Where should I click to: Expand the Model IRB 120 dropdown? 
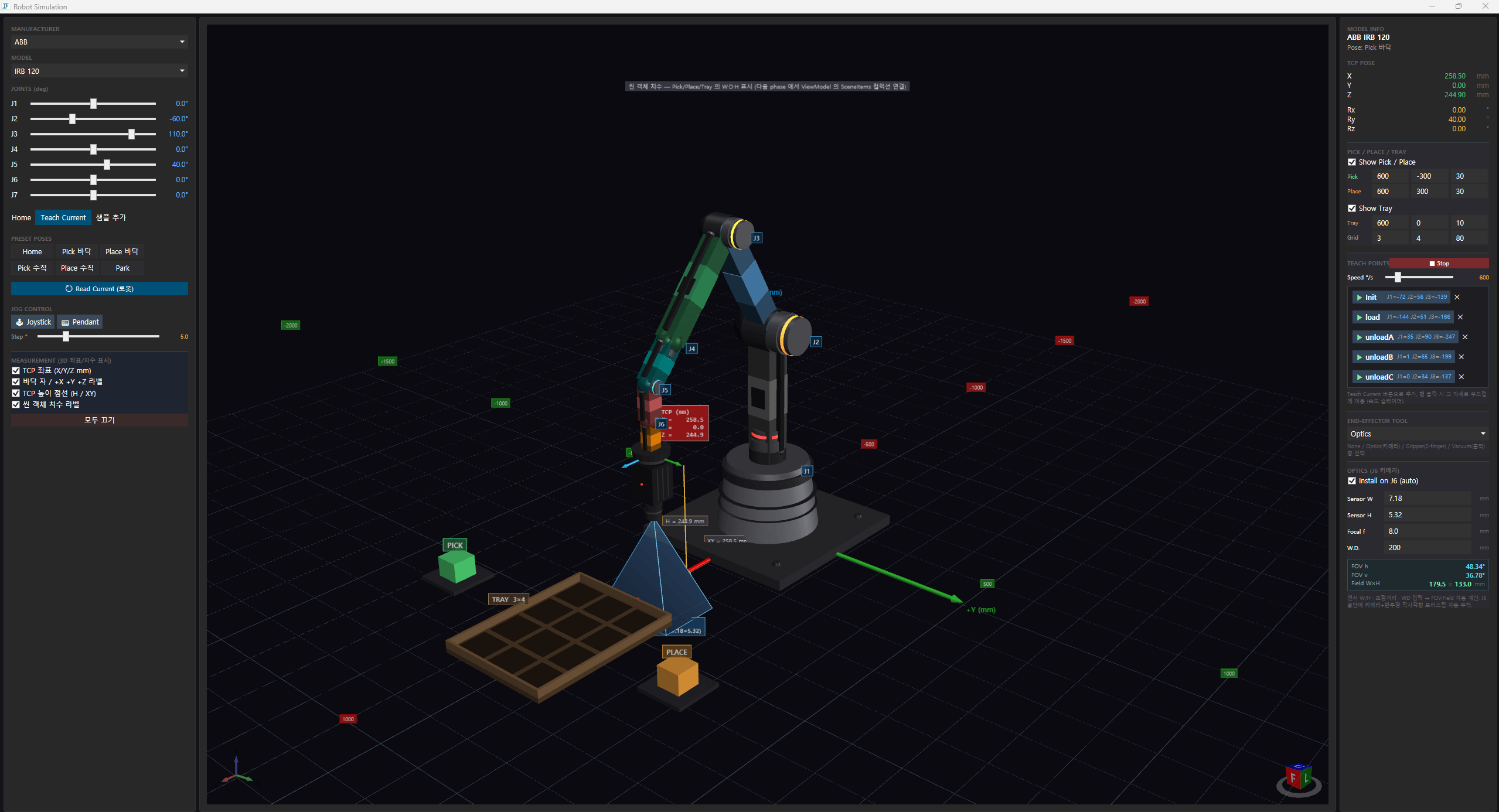[100, 71]
